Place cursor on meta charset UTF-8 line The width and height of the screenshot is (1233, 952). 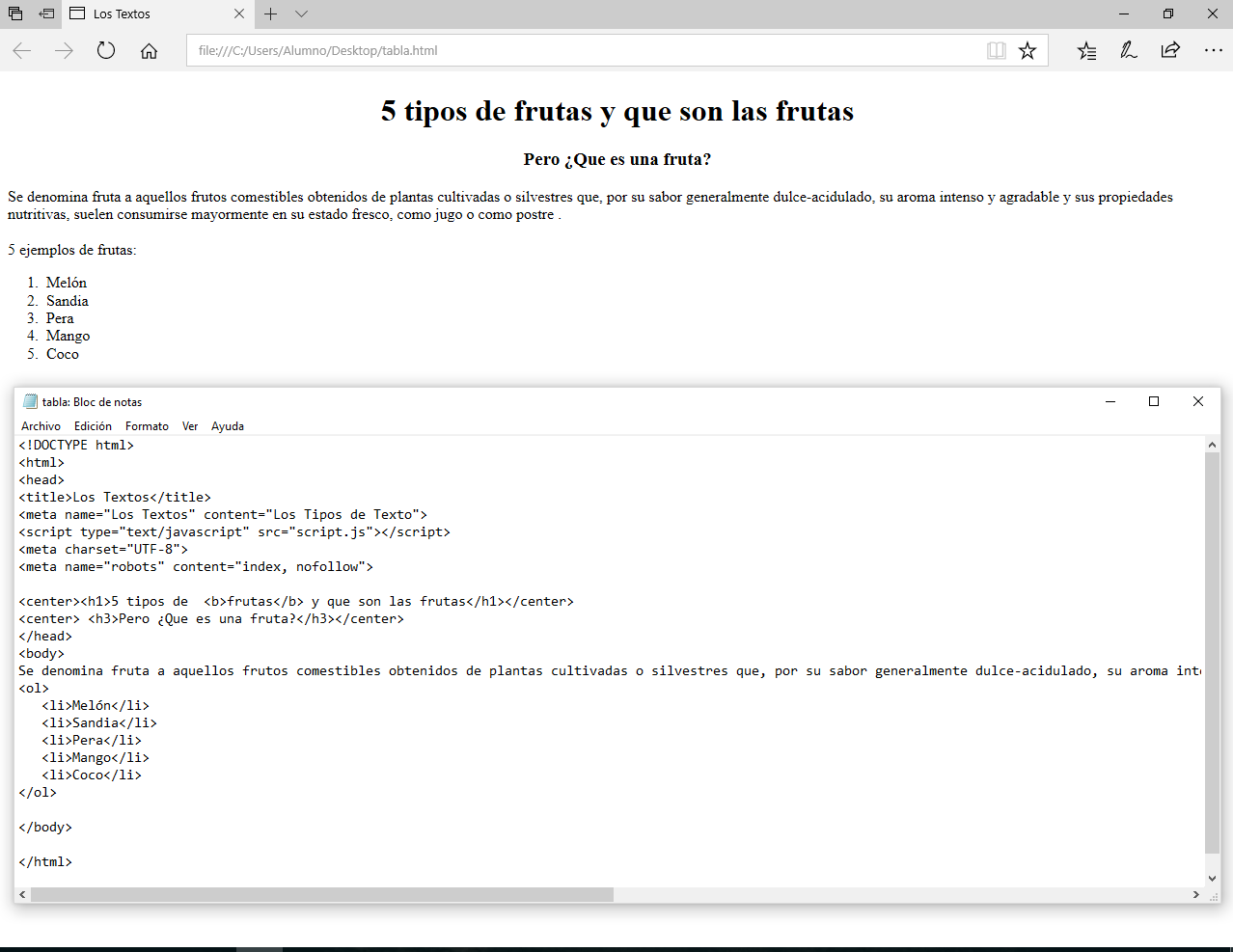(x=103, y=549)
